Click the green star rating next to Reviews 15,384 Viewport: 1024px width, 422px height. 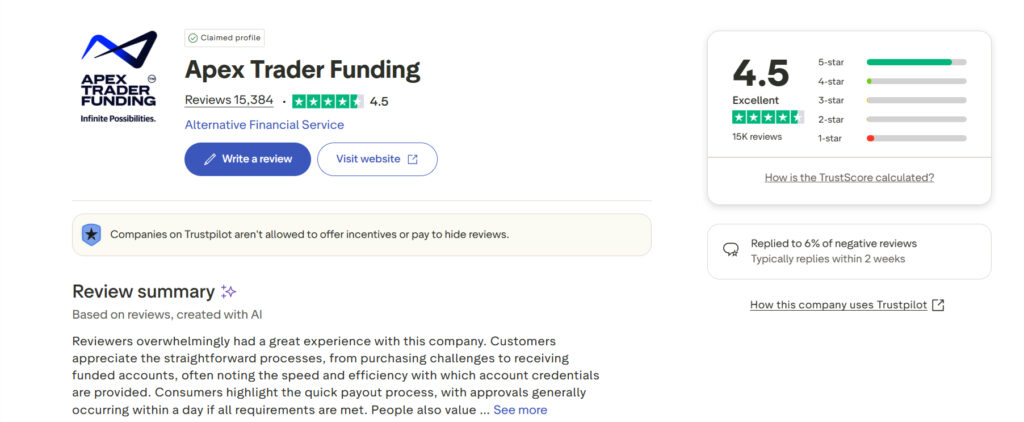[x=327, y=101]
